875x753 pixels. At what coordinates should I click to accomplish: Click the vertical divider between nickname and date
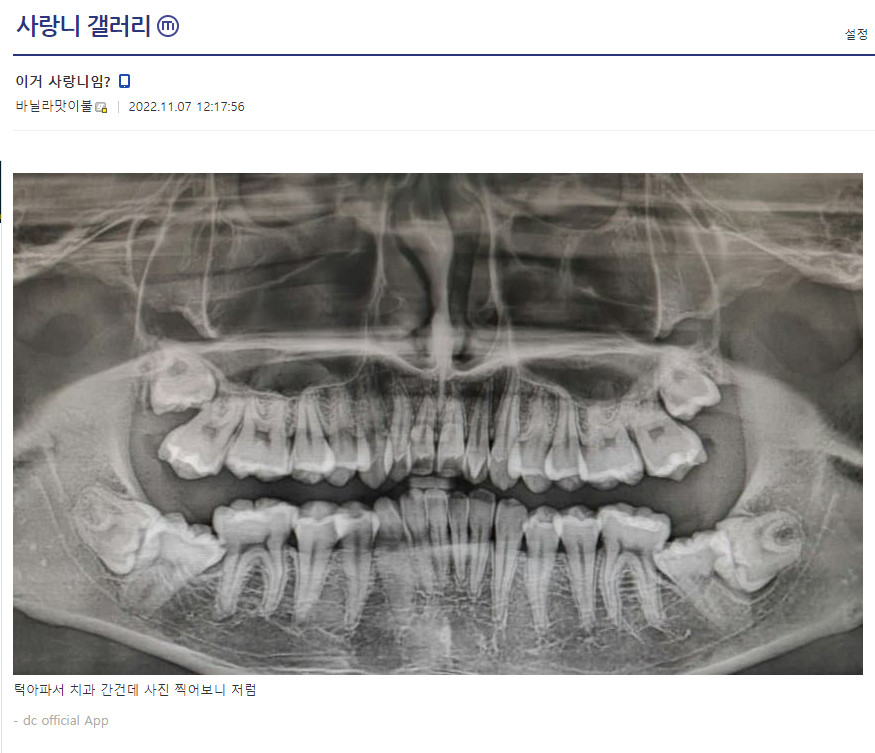[x=118, y=107]
